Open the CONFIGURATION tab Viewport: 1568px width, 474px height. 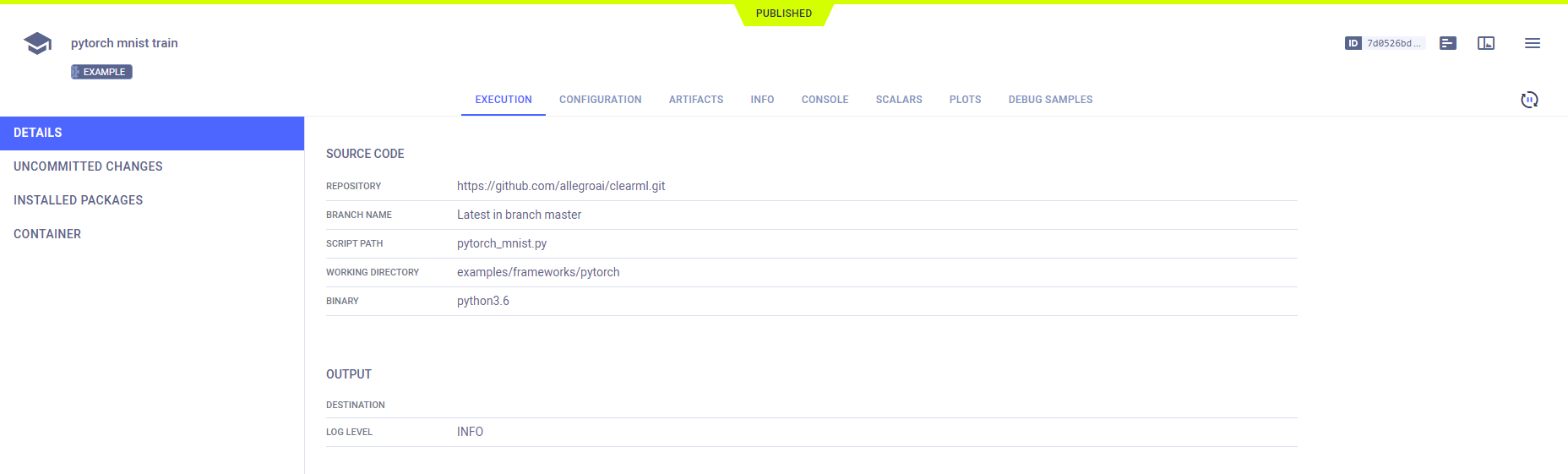point(600,100)
